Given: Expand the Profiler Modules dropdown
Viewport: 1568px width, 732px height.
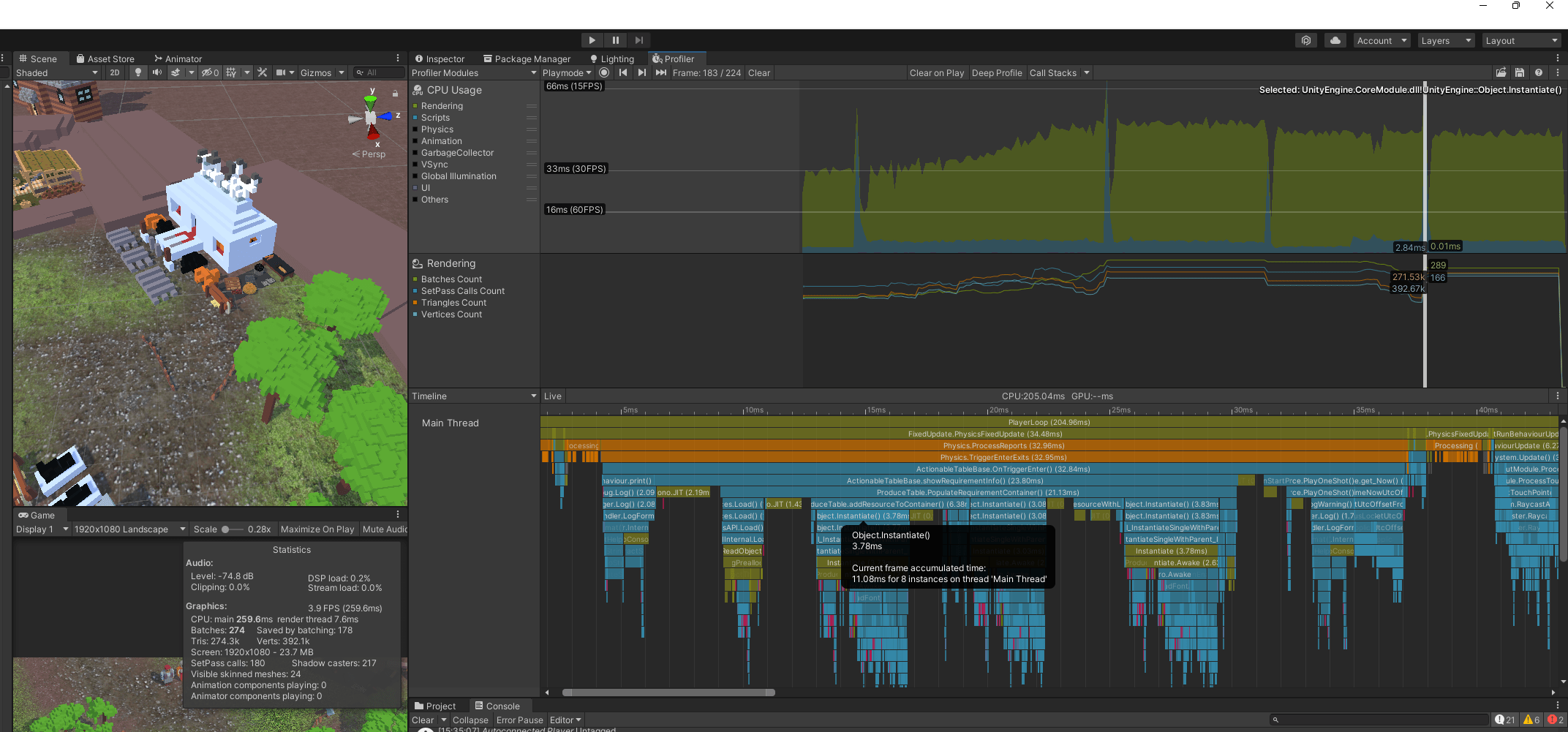Looking at the screenshot, I should (x=474, y=72).
